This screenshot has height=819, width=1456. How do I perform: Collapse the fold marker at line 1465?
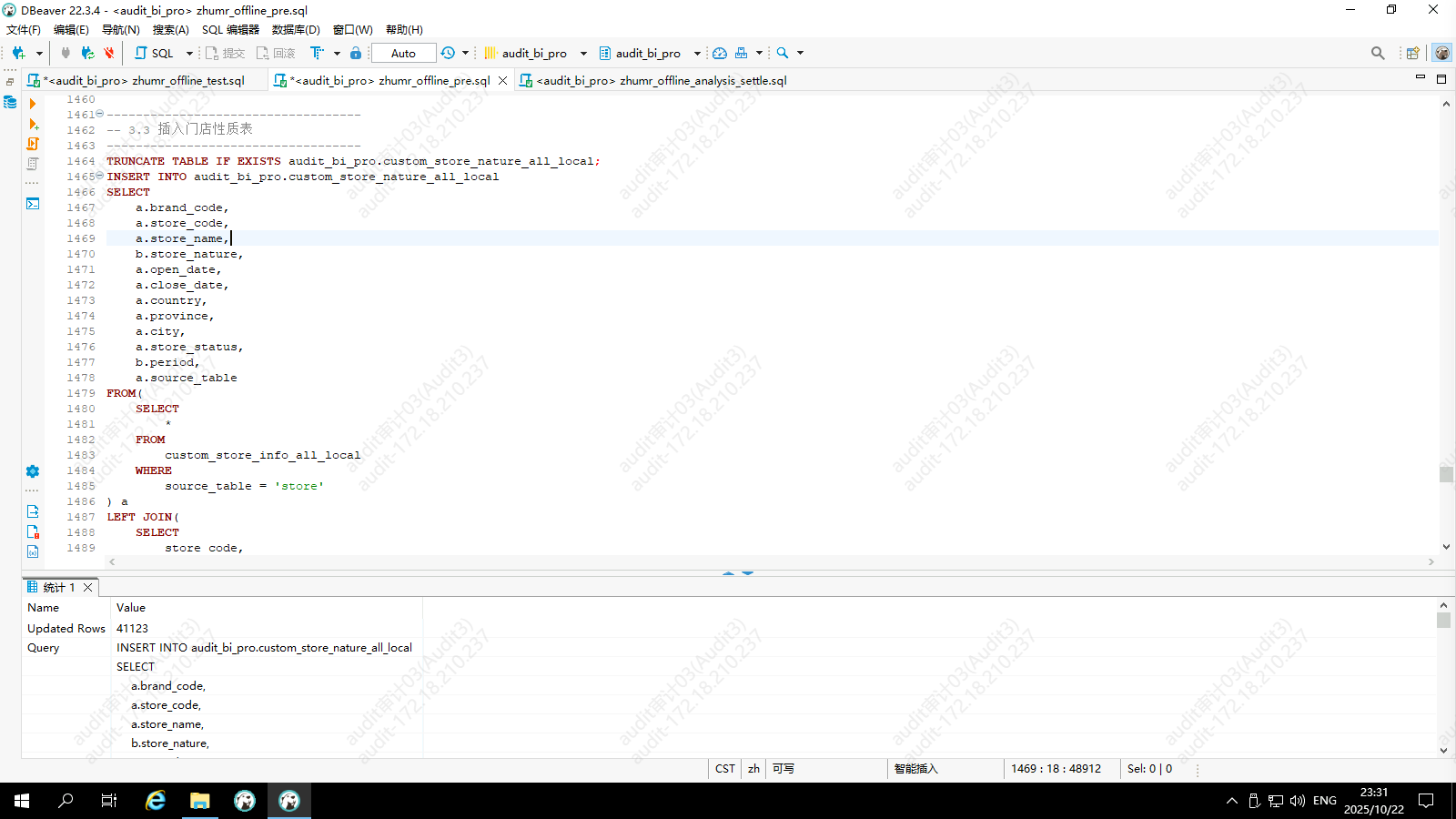coord(100,176)
